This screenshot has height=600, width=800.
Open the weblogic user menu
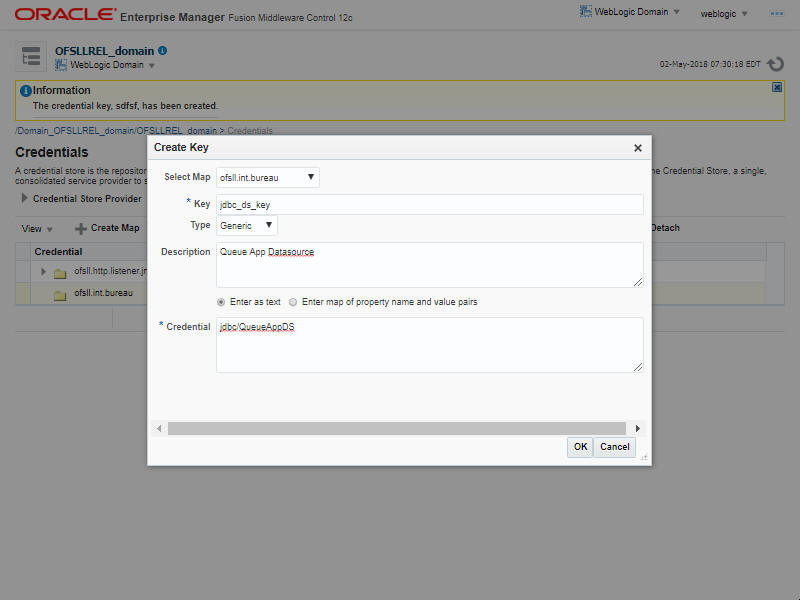tap(723, 14)
